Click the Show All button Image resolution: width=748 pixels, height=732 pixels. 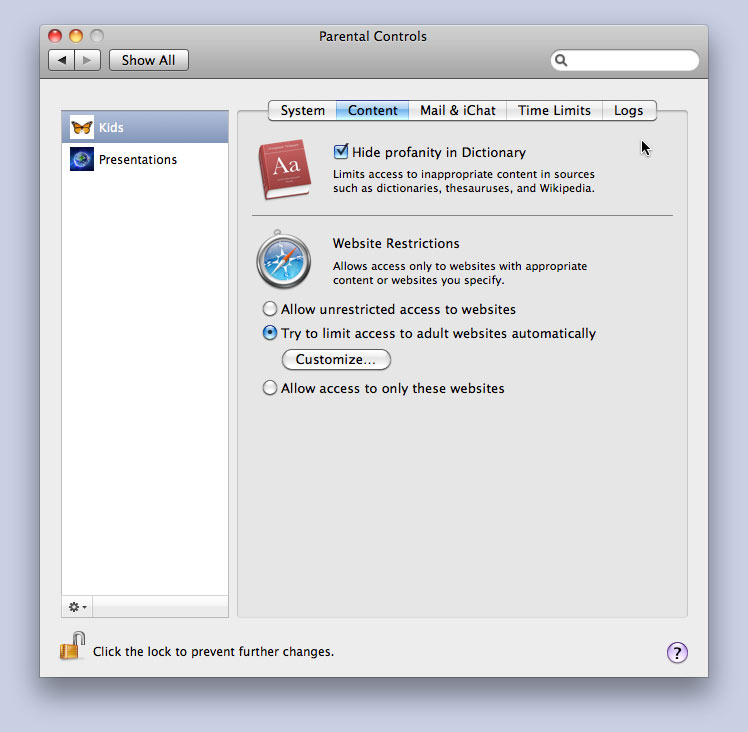point(148,60)
